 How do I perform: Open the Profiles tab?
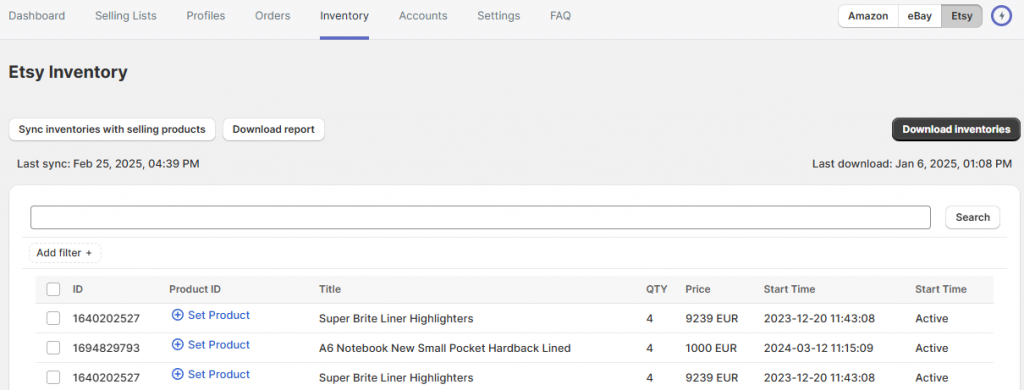click(x=206, y=16)
